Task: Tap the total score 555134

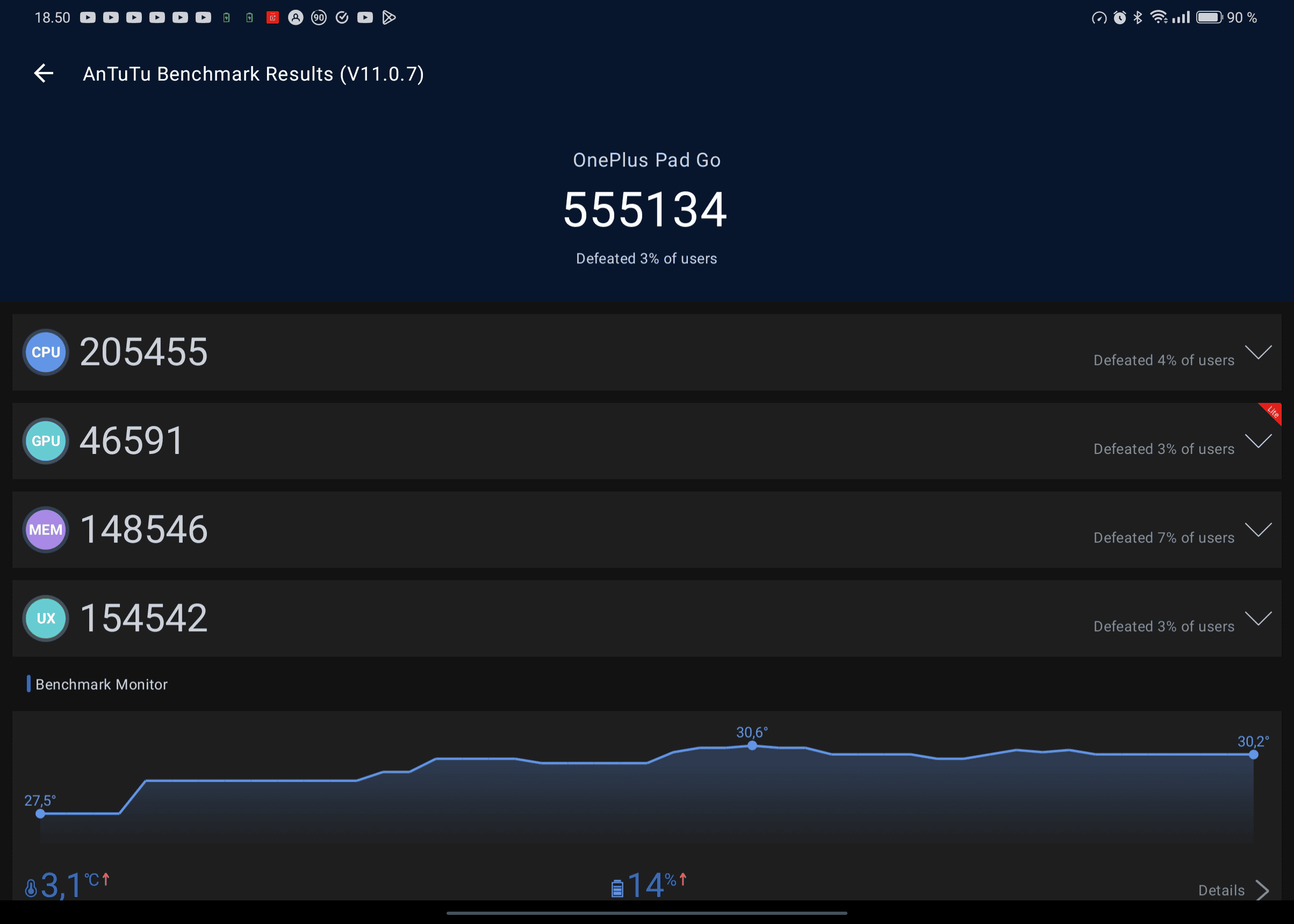Action: click(645, 210)
